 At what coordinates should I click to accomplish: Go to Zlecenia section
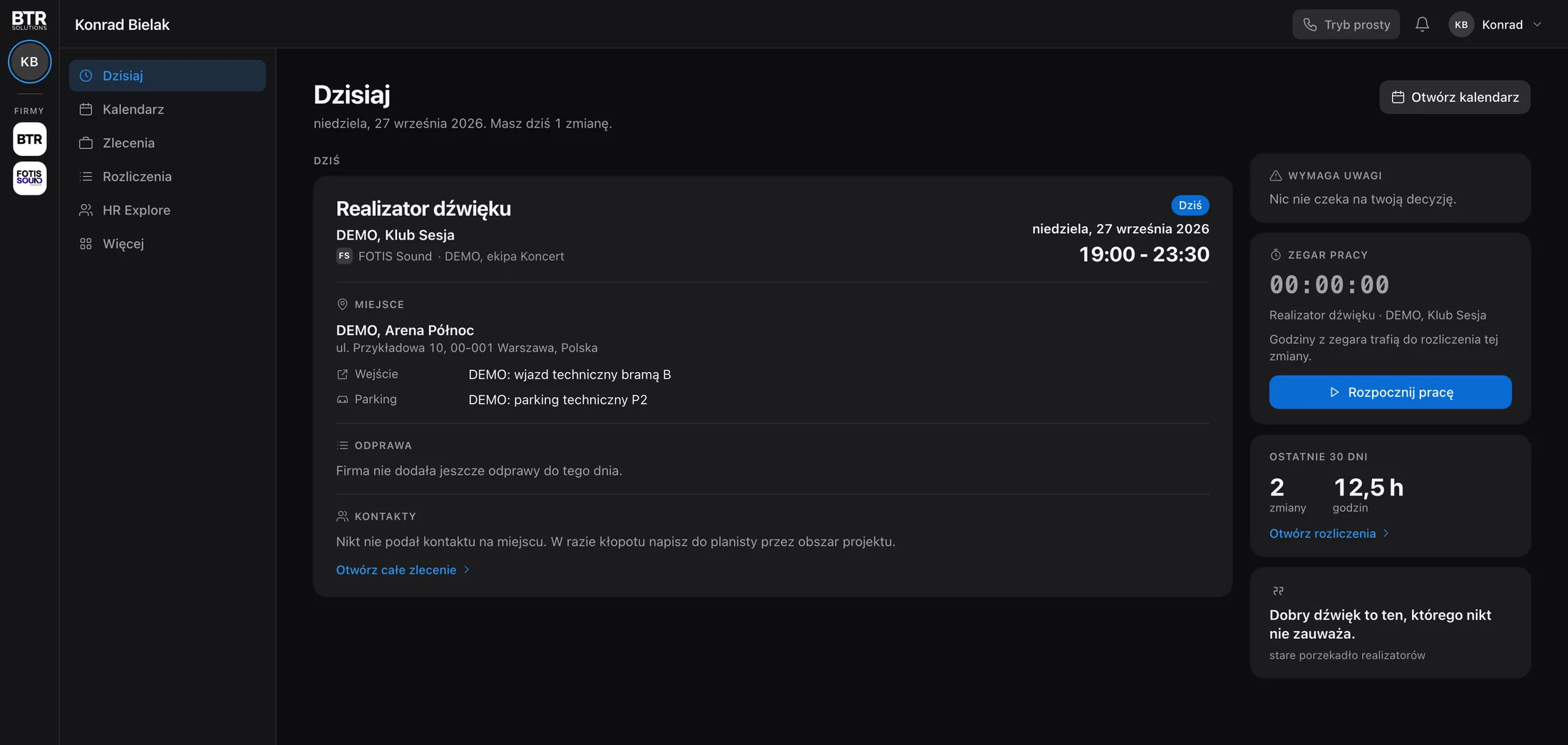pos(167,143)
